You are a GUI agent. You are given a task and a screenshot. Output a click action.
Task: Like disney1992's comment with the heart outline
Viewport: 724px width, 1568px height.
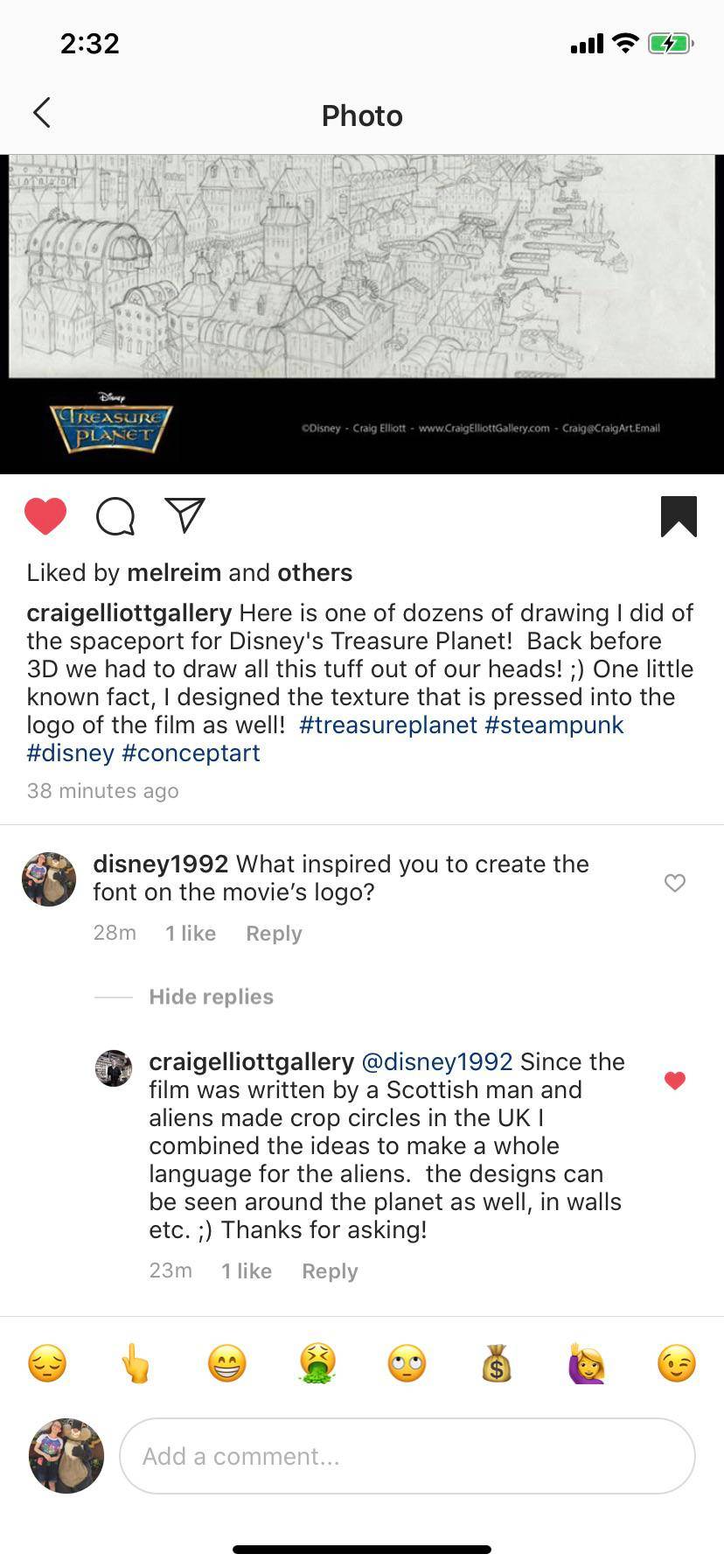(674, 884)
